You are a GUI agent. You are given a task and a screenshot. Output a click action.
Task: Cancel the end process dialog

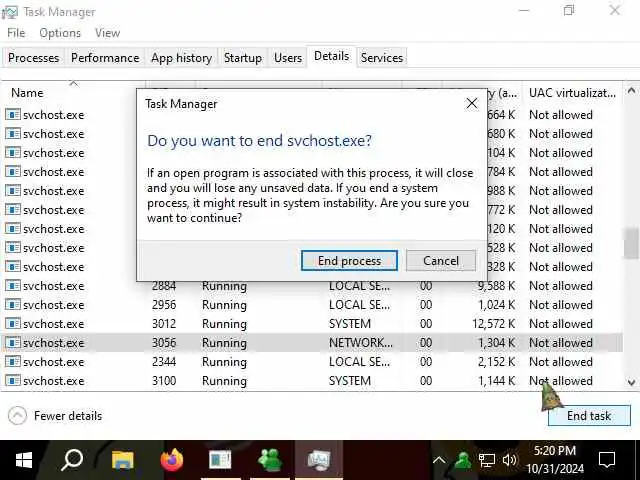441,260
